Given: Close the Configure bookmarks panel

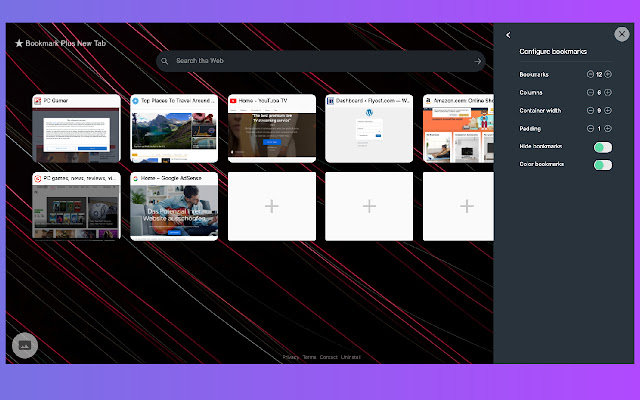Looking at the screenshot, I should click(621, 33).
